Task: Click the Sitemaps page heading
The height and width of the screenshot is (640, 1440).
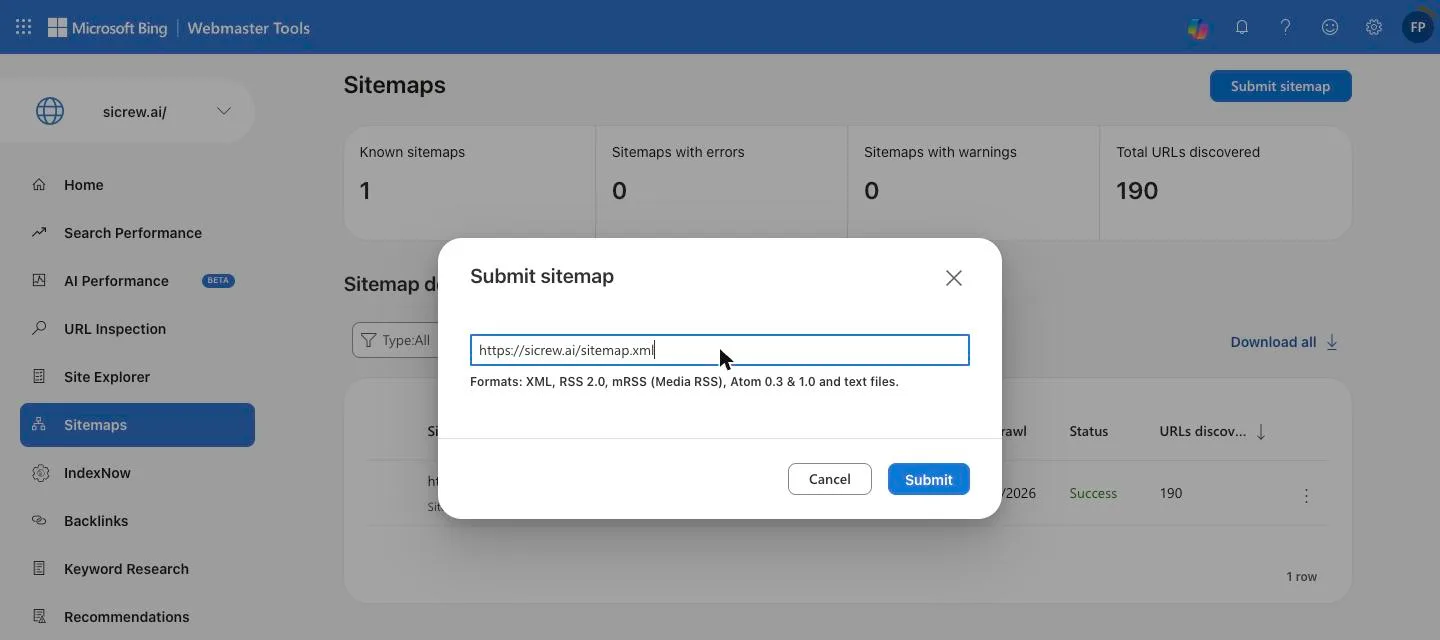Action: 395,85
